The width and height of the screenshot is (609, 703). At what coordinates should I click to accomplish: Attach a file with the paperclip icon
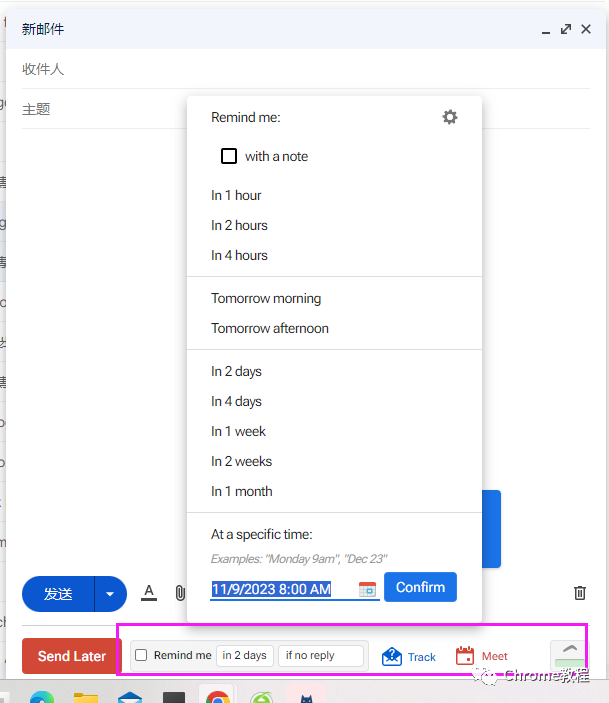[180, 593]
